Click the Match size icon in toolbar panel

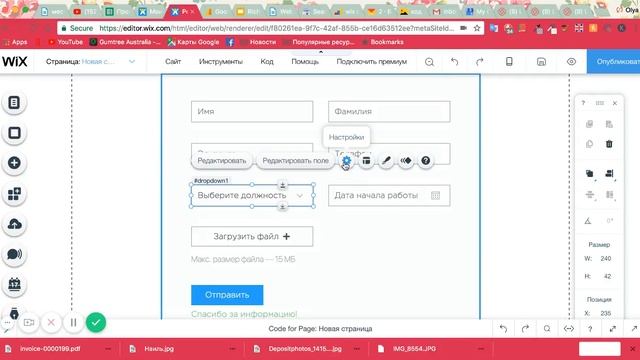pos(609,195)
